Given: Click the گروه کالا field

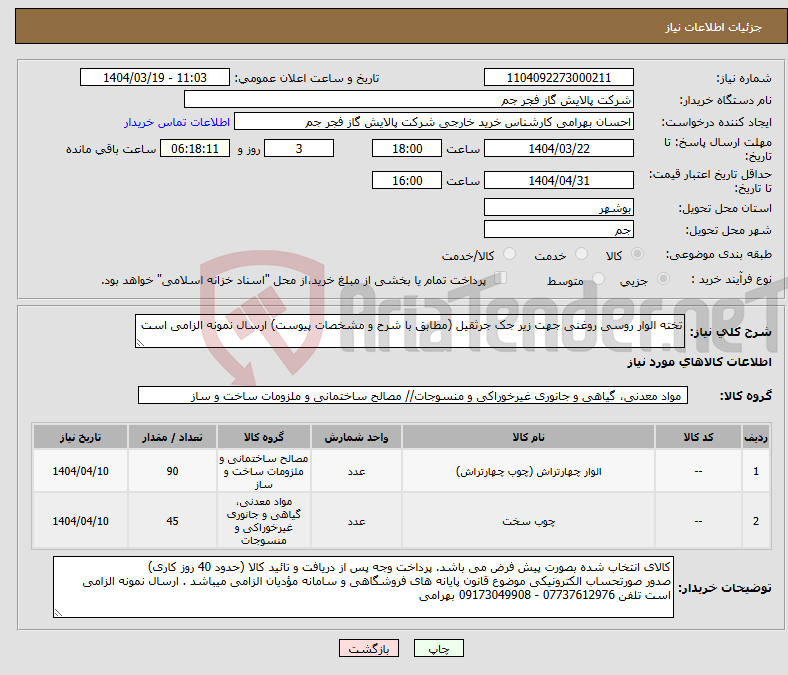Looking at the screenshot, I should click(x=413, y=396).
